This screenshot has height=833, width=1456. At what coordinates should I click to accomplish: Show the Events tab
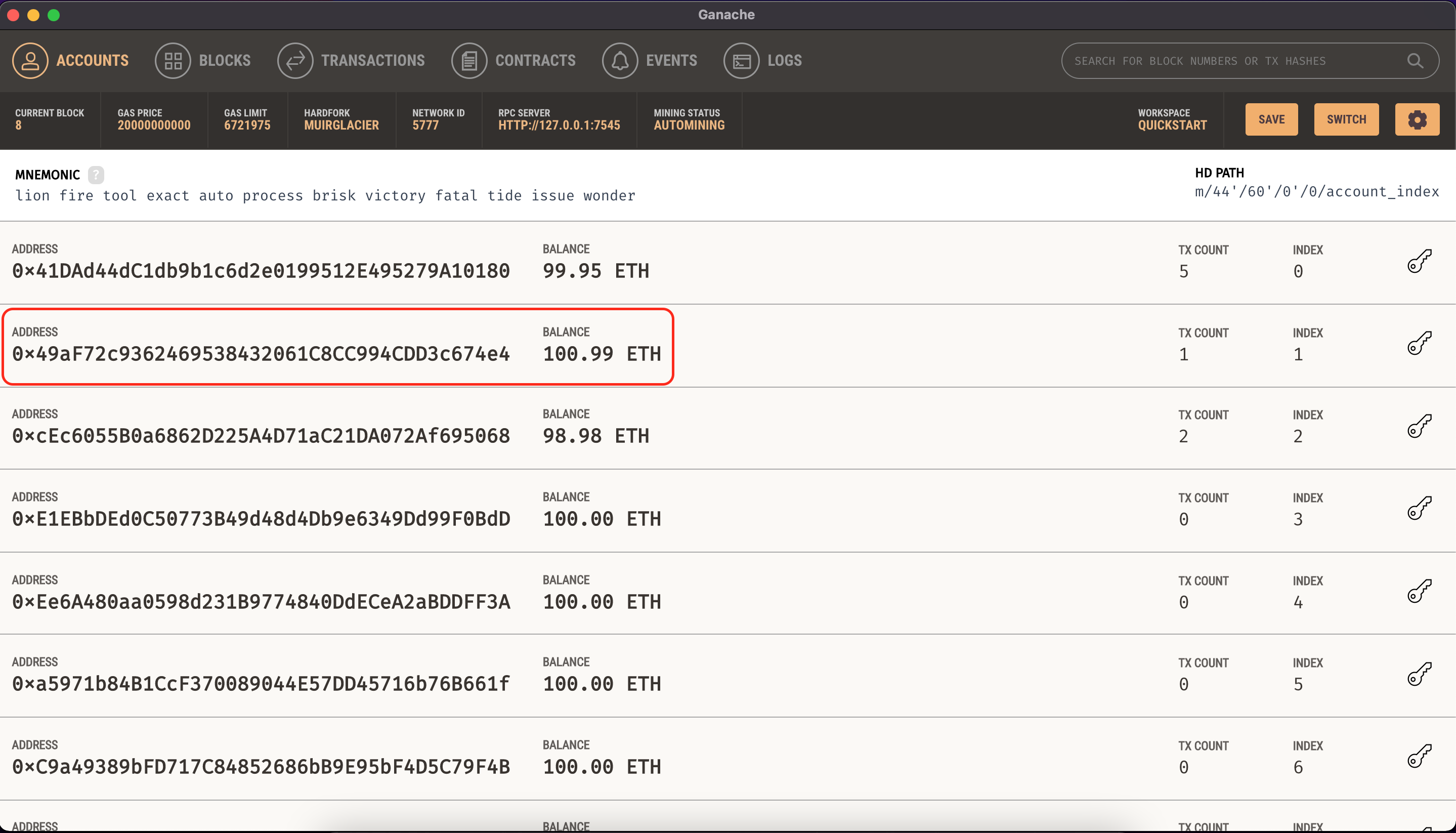[650, 61]
